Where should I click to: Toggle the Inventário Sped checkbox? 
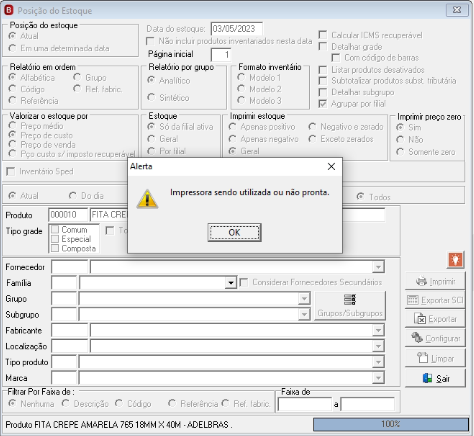point(11,171)
